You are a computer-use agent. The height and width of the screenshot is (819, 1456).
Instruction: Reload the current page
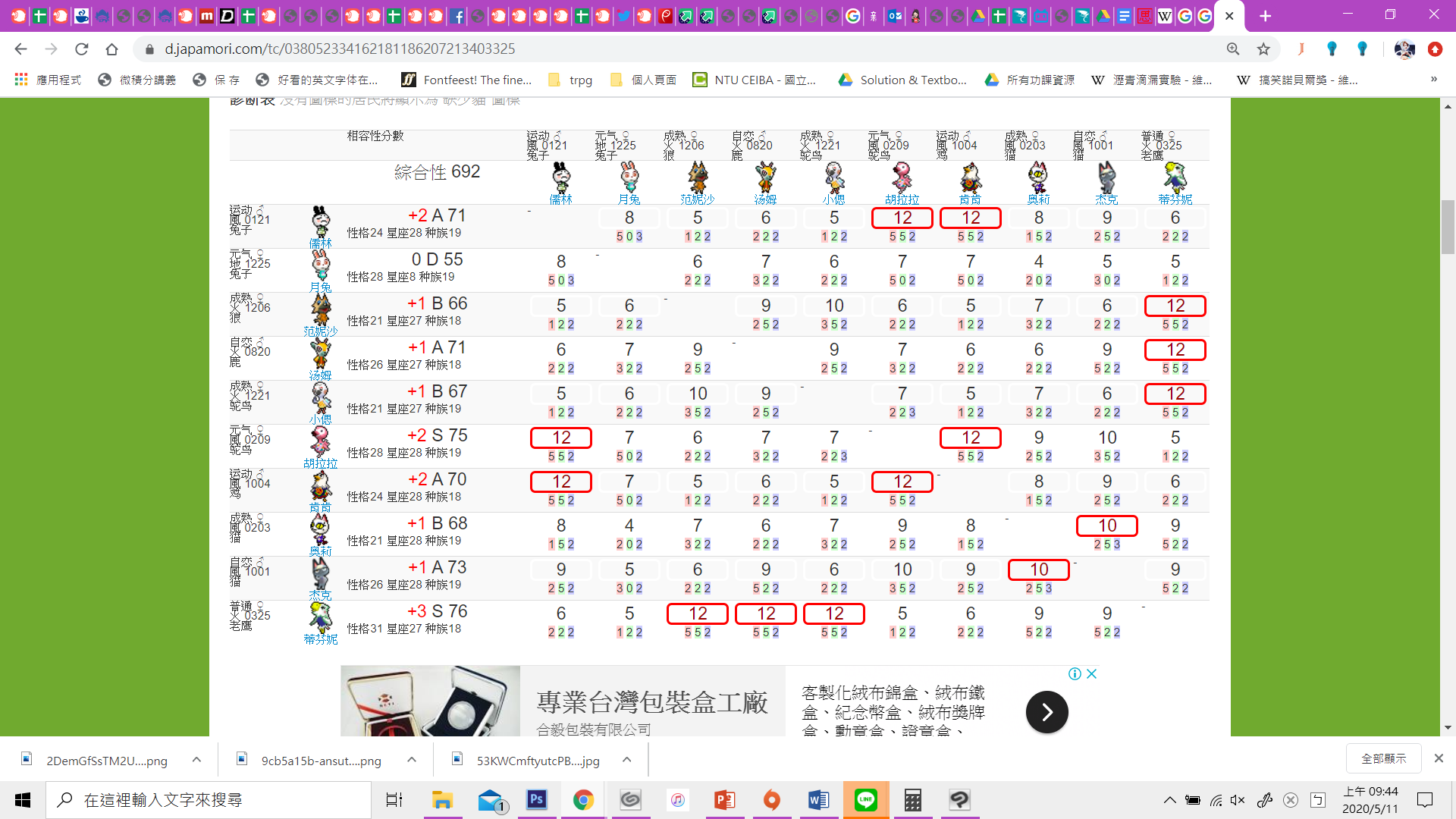click(x=81, y=49)
